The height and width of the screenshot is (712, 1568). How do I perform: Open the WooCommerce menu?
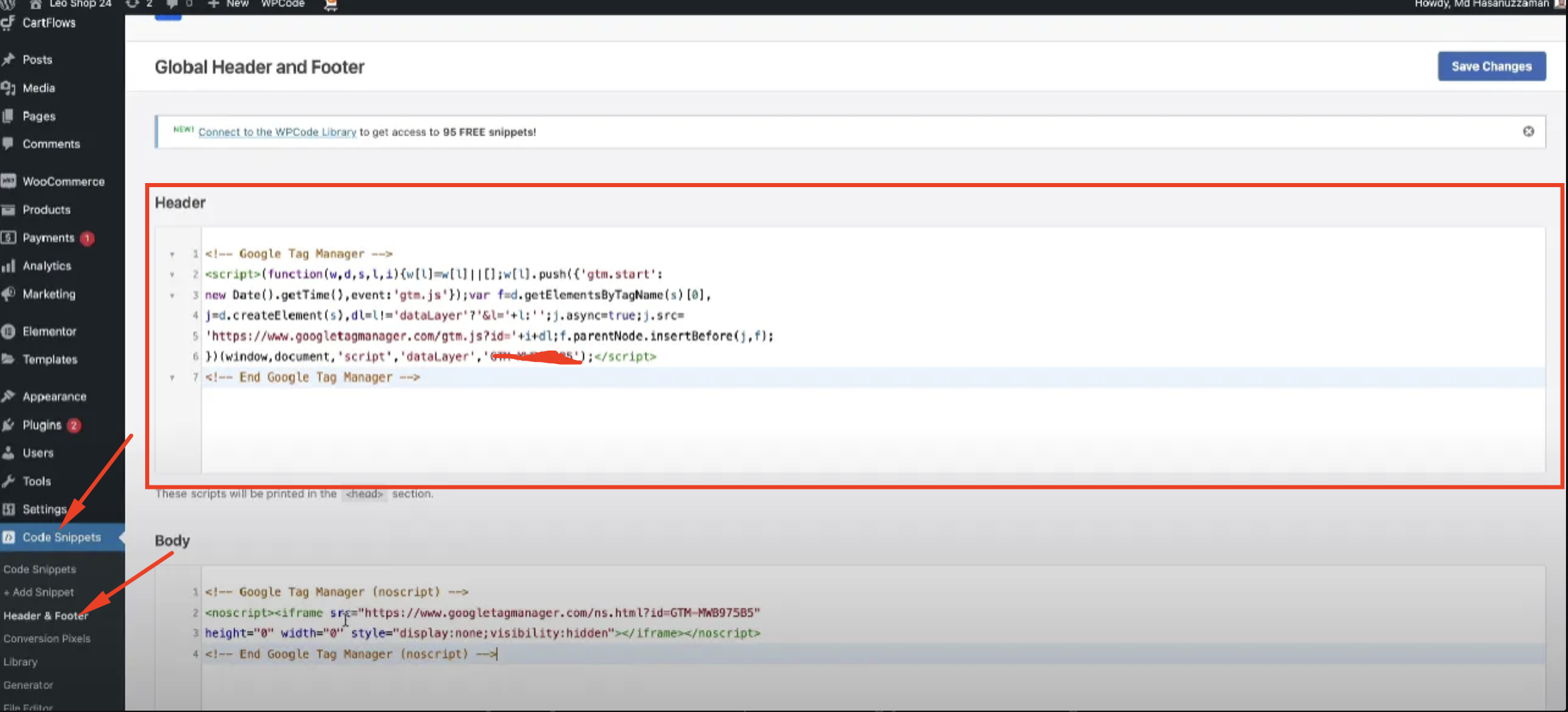point(62,181)
